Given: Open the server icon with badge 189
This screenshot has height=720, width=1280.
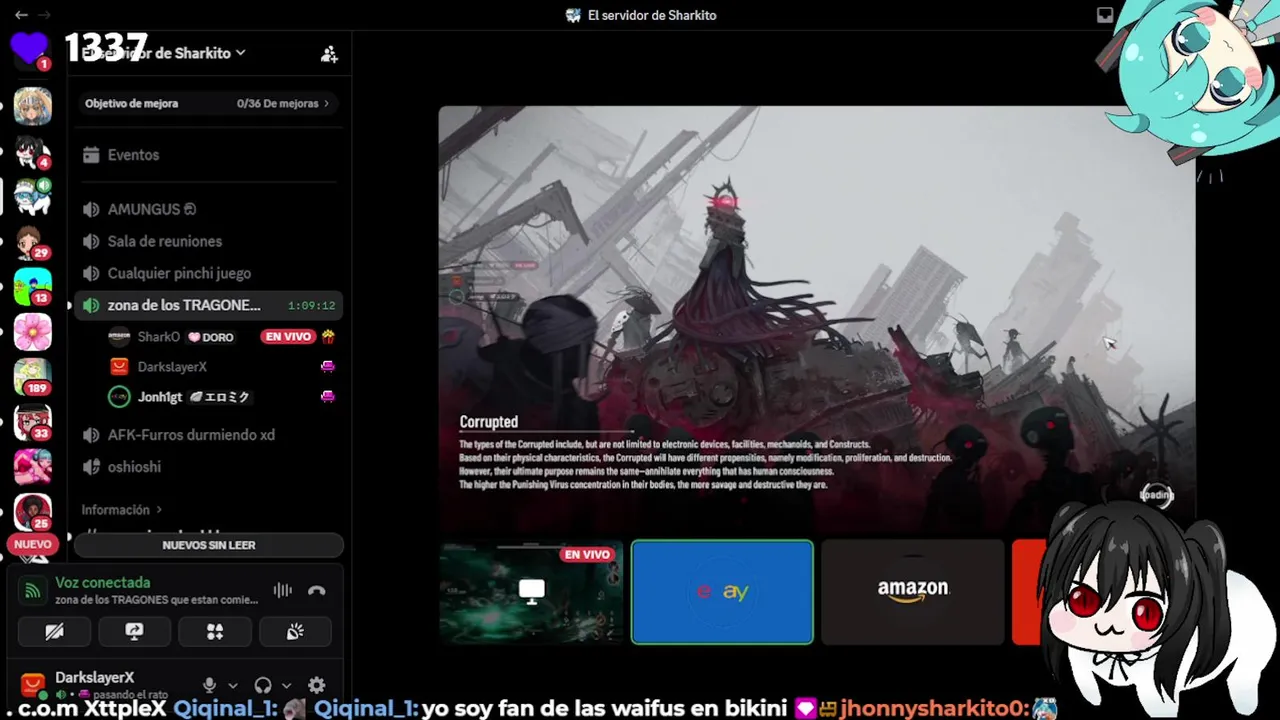Looking at the screenshot, I should coord(32,377).
